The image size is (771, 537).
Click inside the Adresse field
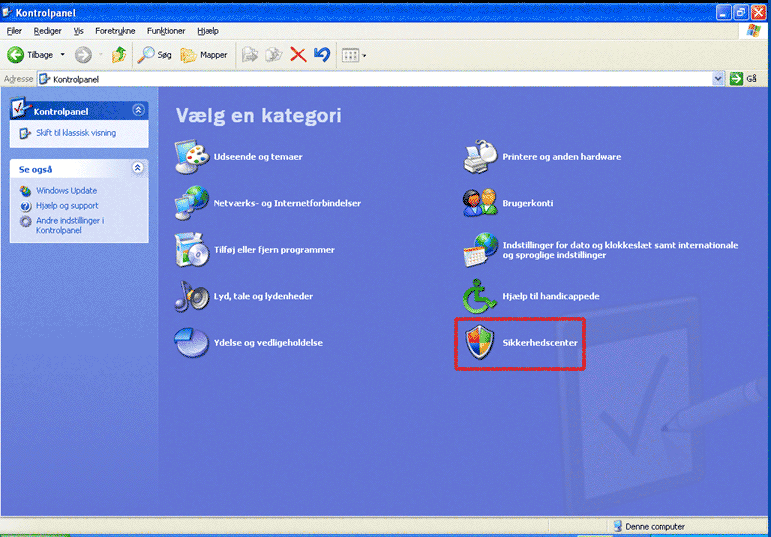(376, 79)
